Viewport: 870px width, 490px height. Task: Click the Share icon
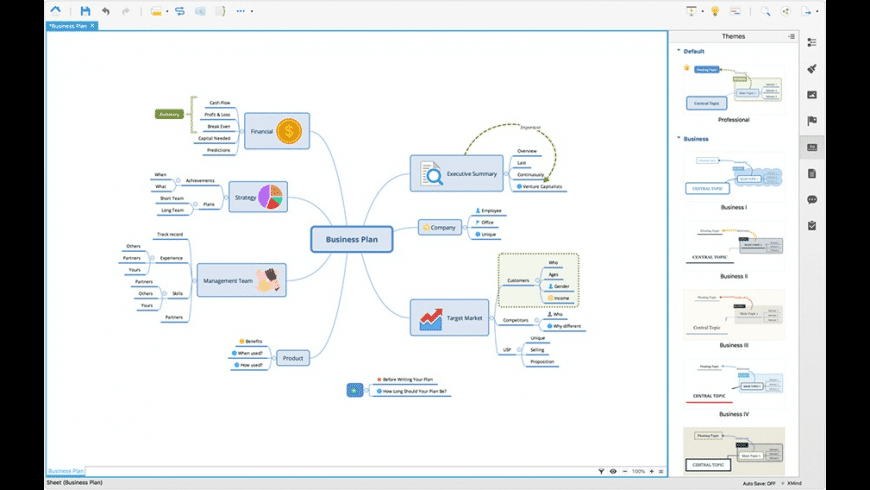[x=786, y=11]
